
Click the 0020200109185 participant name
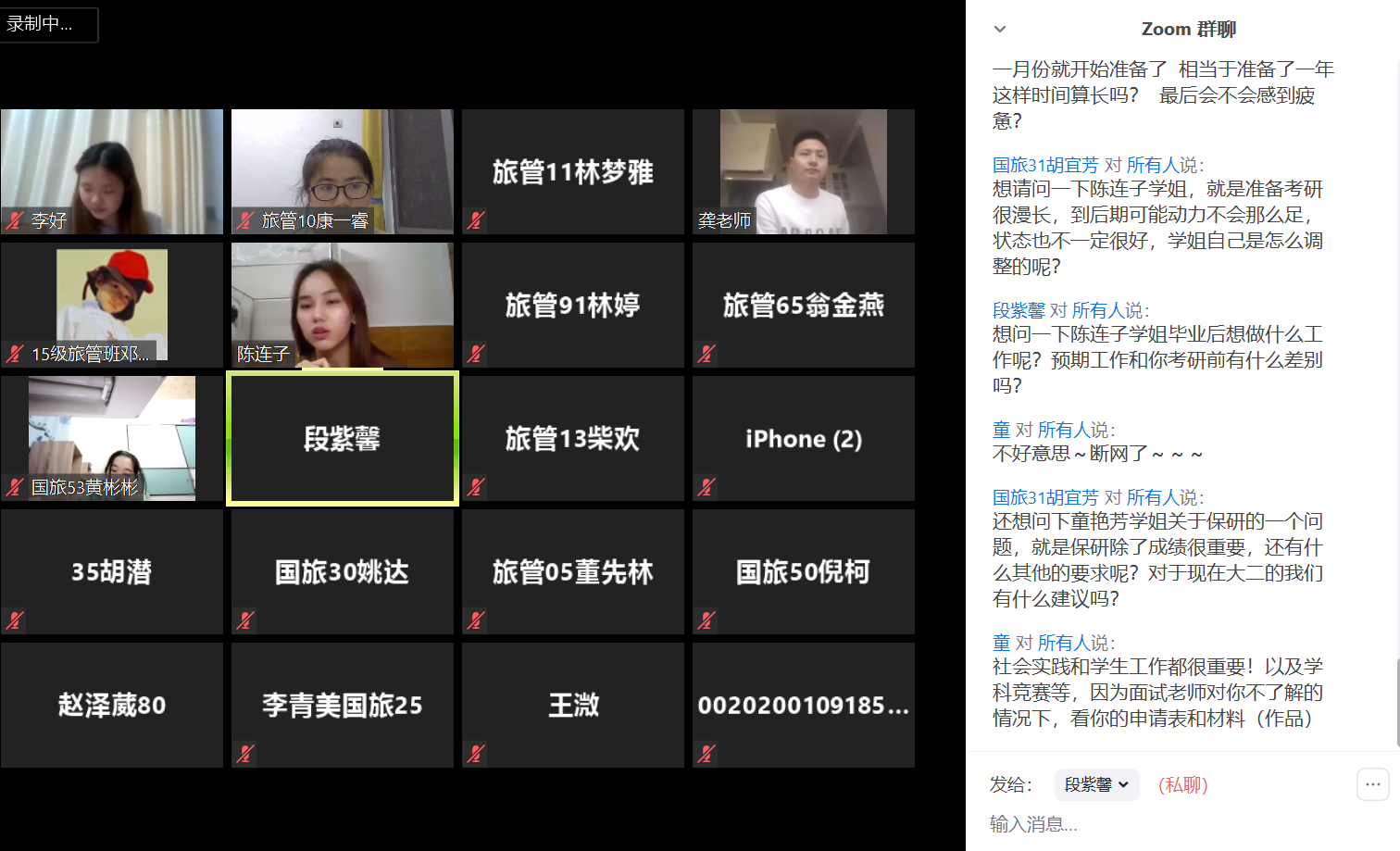pyautogui.click(x=804, y=705)
